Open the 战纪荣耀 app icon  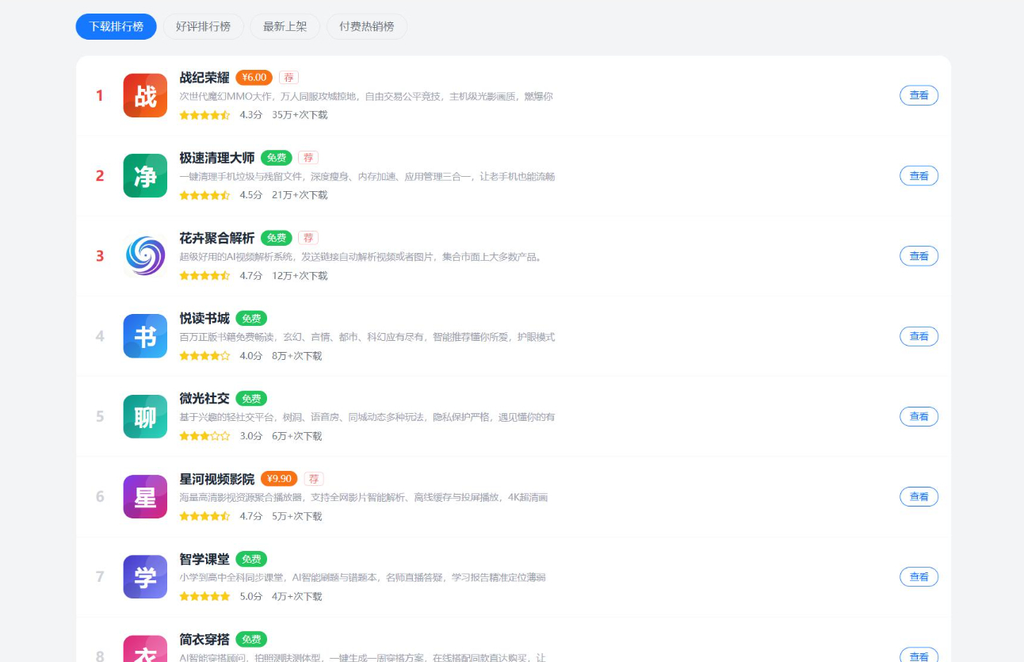click(x=145, y=95)
